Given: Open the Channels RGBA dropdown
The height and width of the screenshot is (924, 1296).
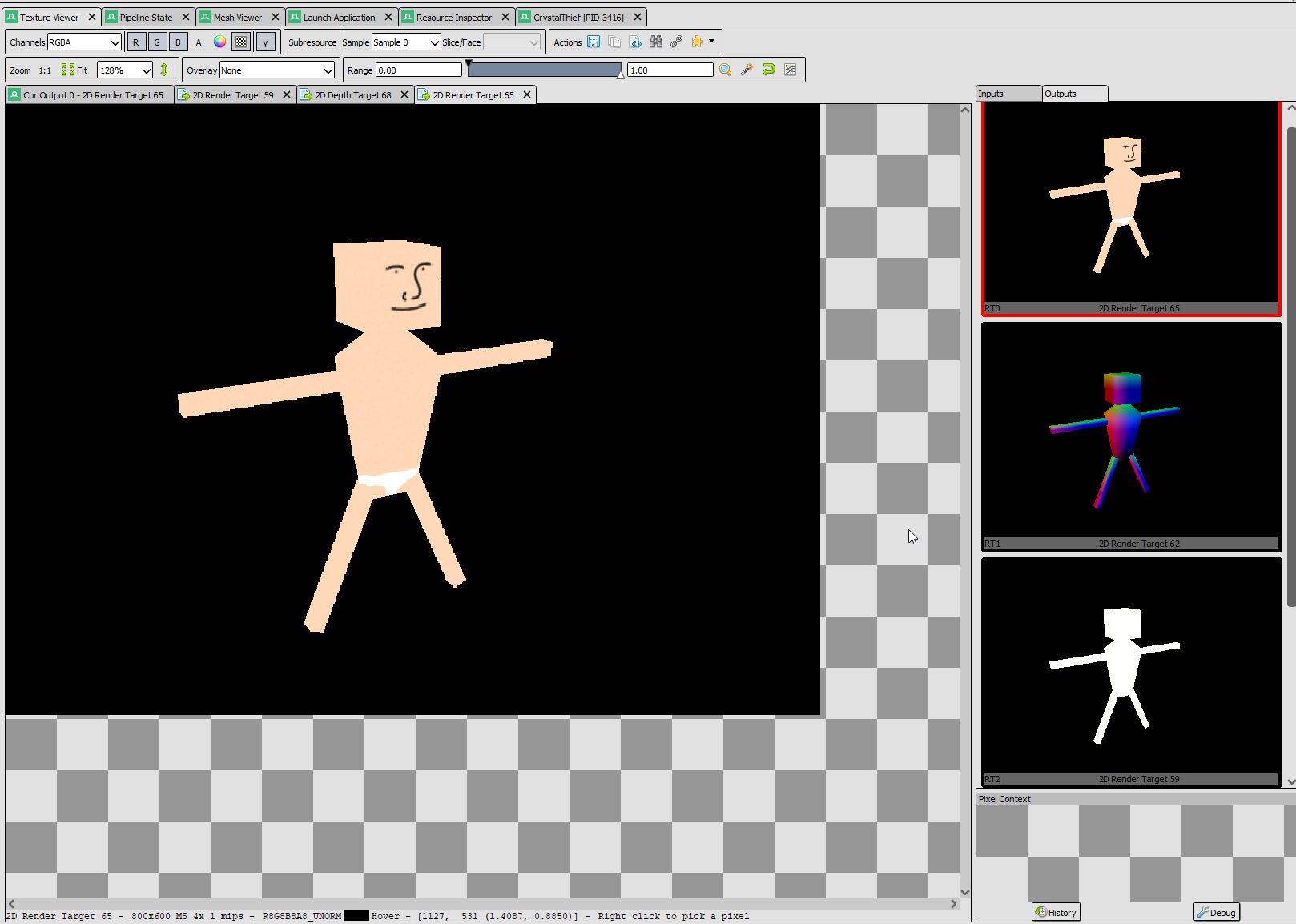Looking at the screenshot, I should coord(84,42).
